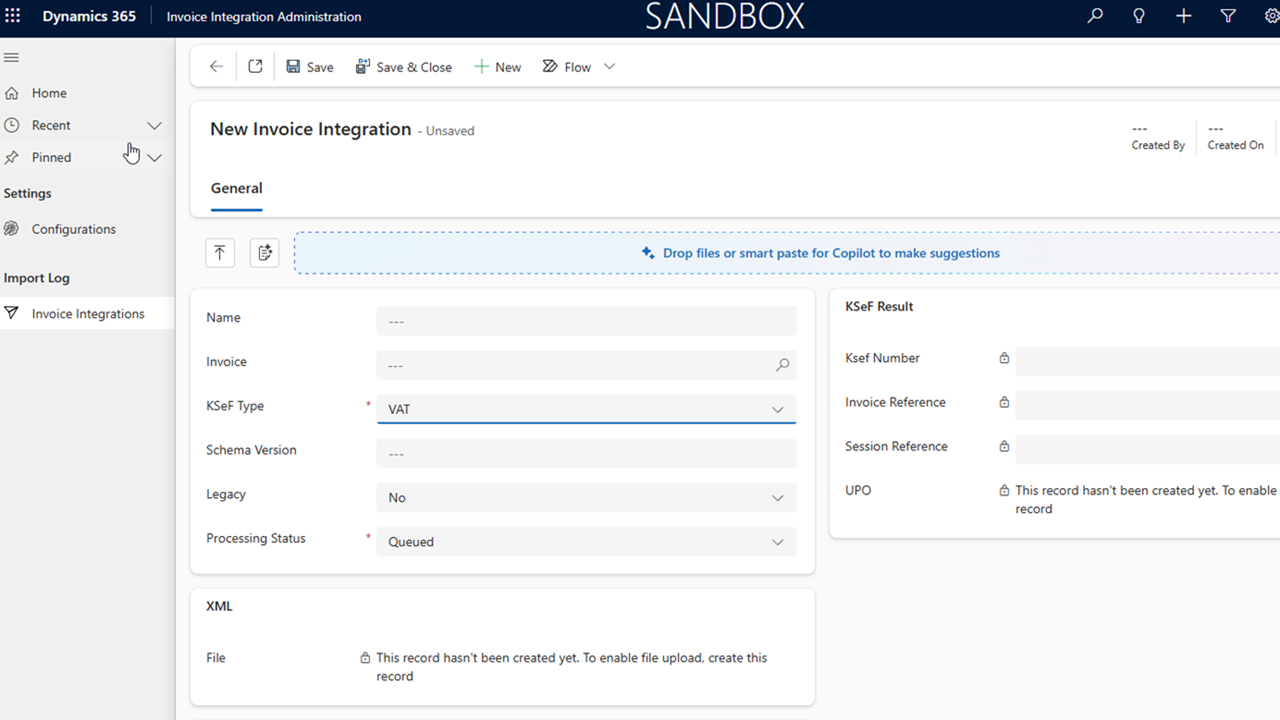Click the smart paste clipboard icon
The height and width of the screenshot is (720, 1280).
264,253
